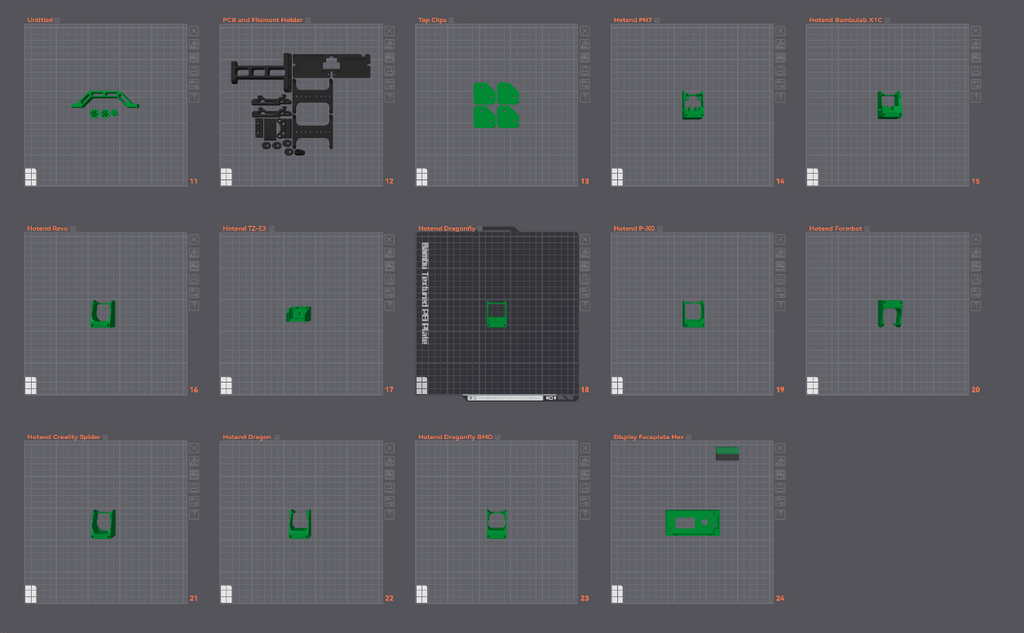Select the Display Faceplate Hex title

pyautogui.click(x=648, y=437)
